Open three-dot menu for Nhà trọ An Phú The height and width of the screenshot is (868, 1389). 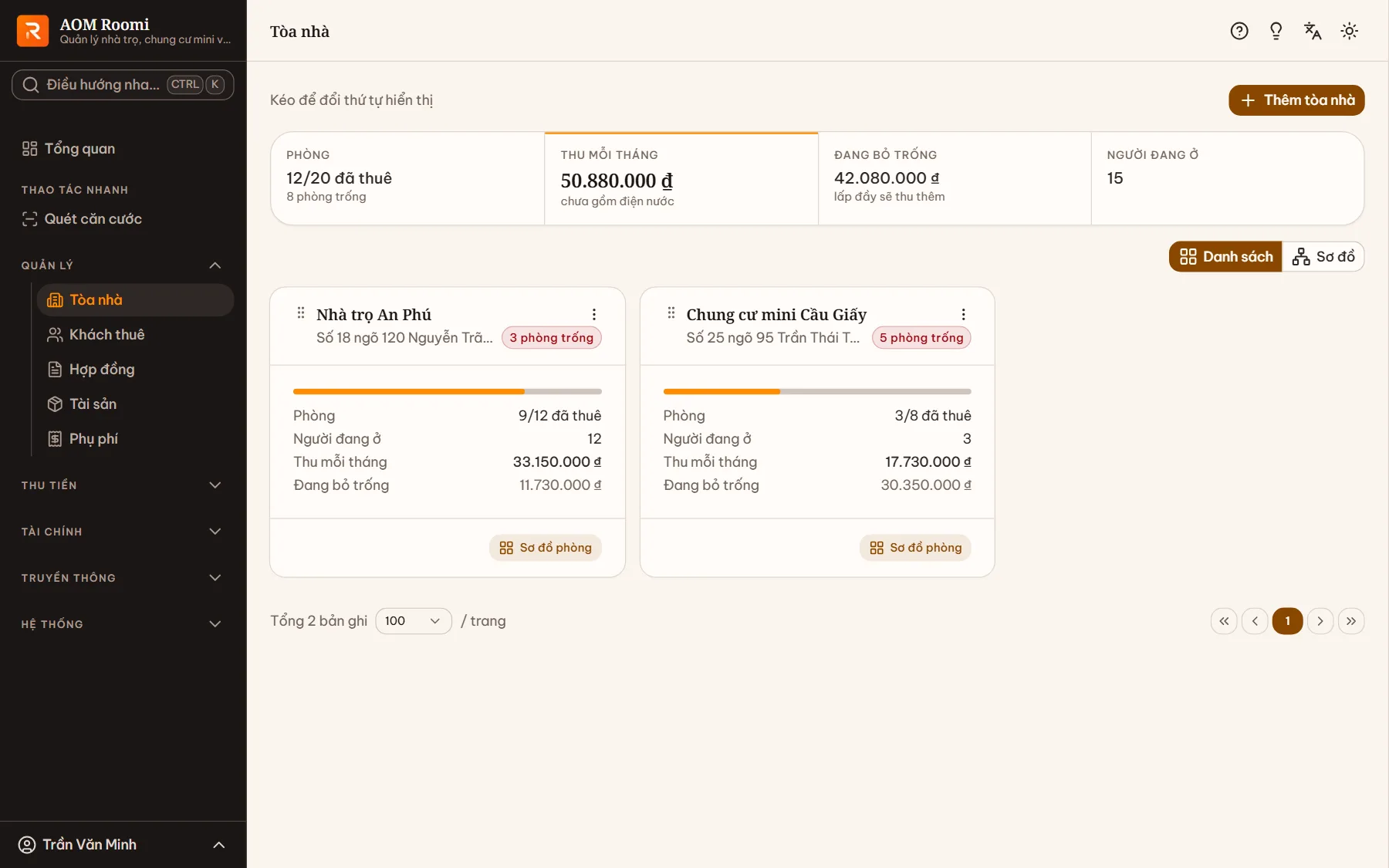tap(594, 314)
